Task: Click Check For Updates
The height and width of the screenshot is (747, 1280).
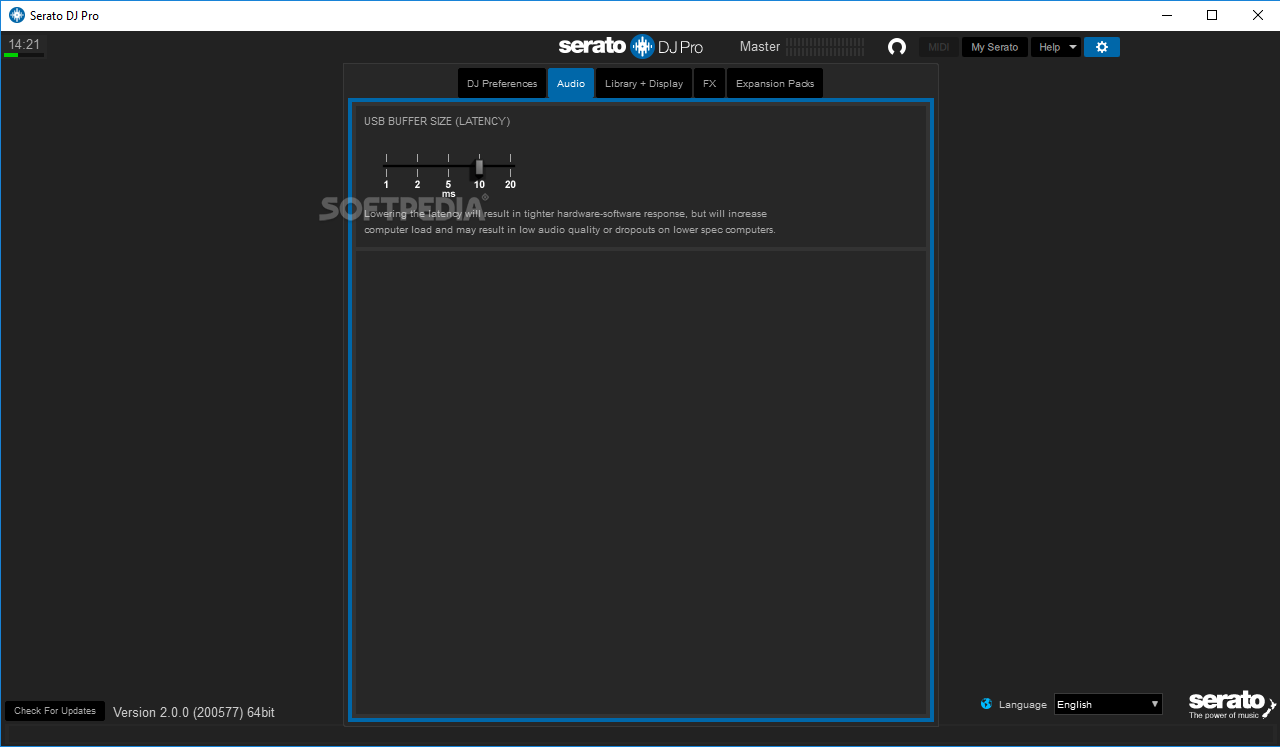Action: click(55, 711)
